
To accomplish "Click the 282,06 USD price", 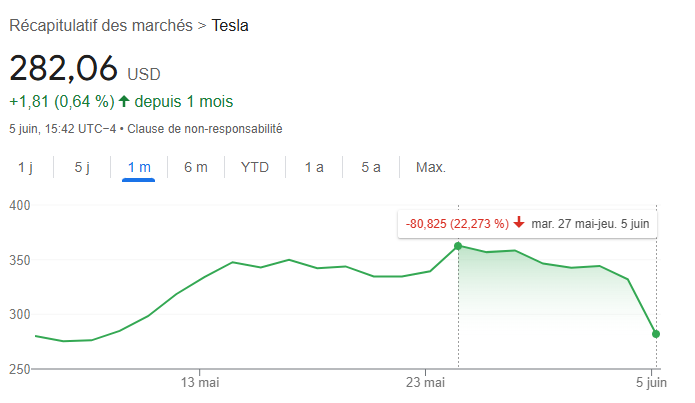I will pos(85,69).
